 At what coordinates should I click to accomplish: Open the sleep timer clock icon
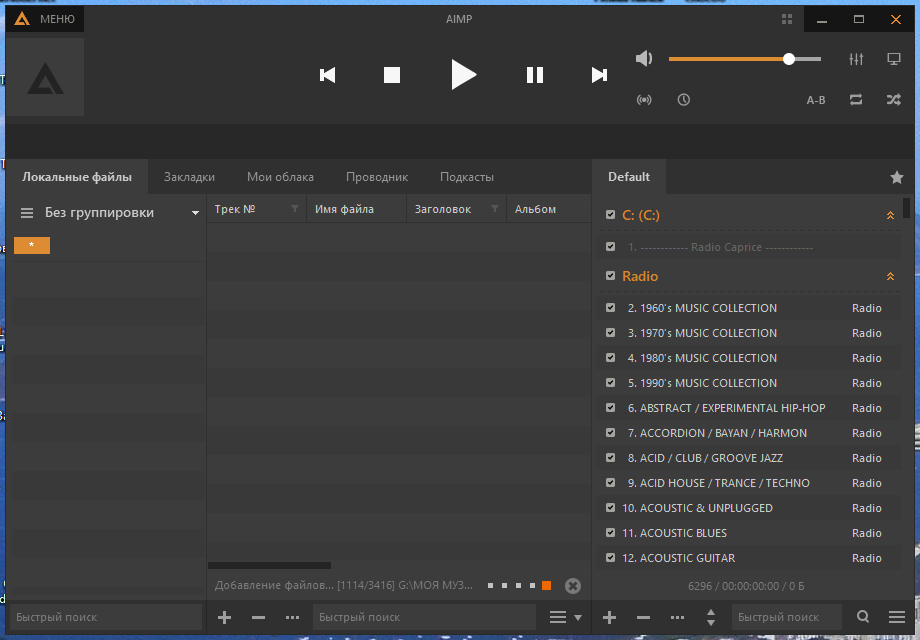(683, 100)
